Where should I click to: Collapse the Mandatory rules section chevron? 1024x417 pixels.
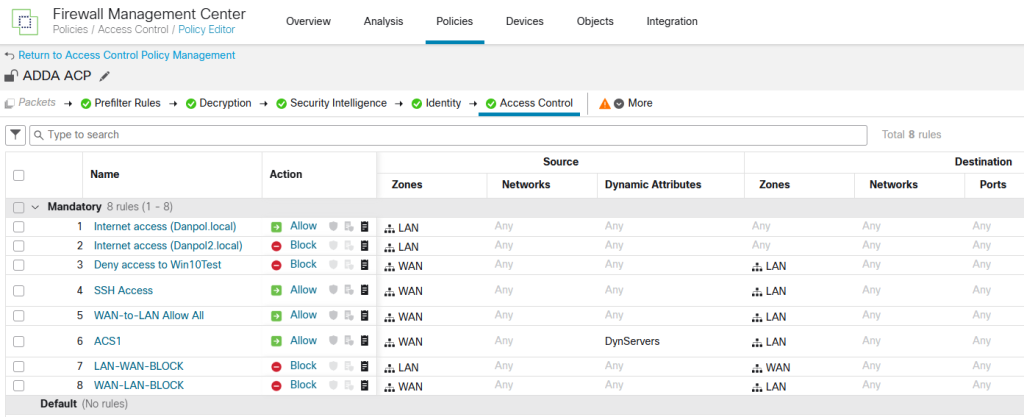[x=35, y=207]
